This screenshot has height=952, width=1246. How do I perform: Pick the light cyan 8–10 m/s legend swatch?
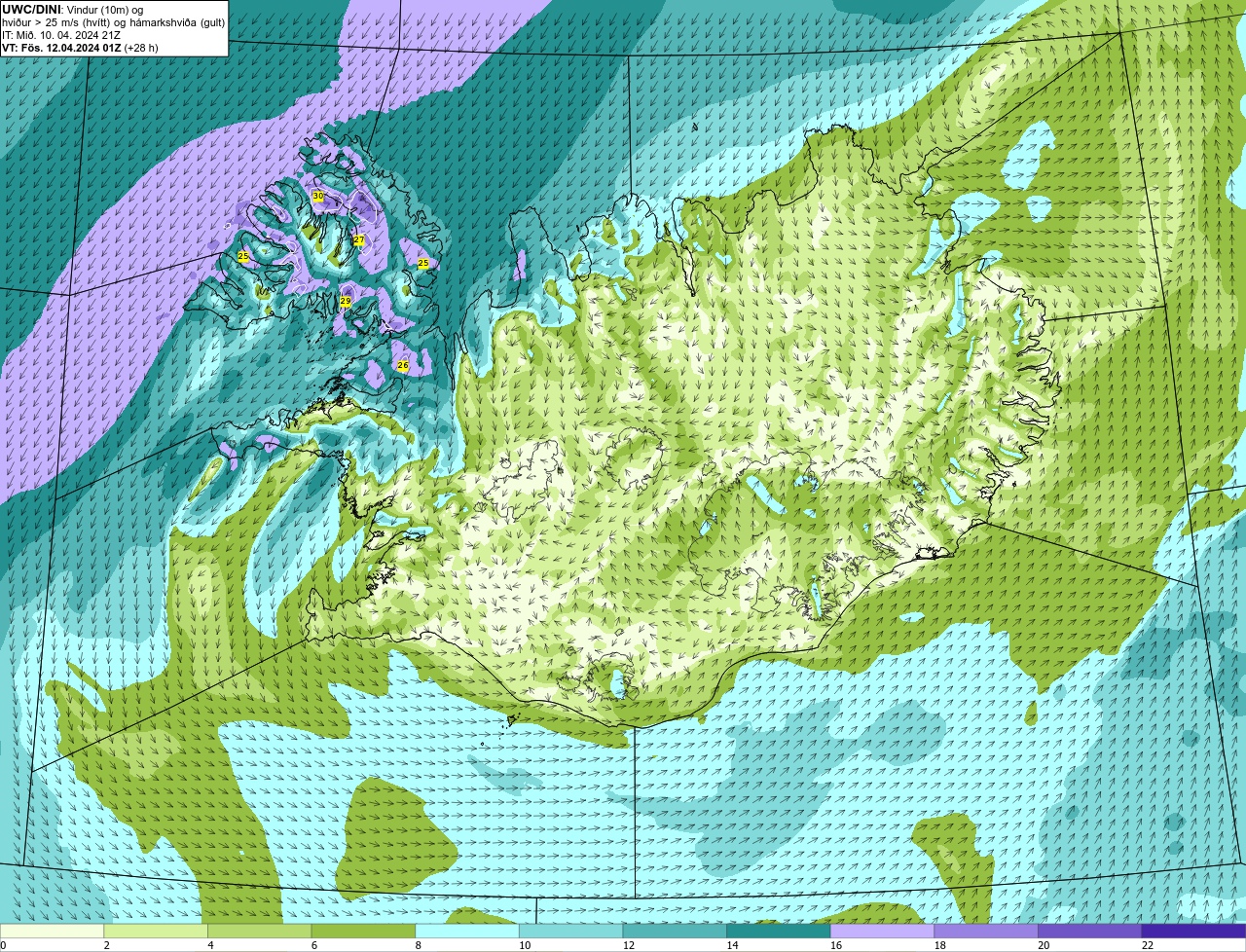click(x=467, y=931)
